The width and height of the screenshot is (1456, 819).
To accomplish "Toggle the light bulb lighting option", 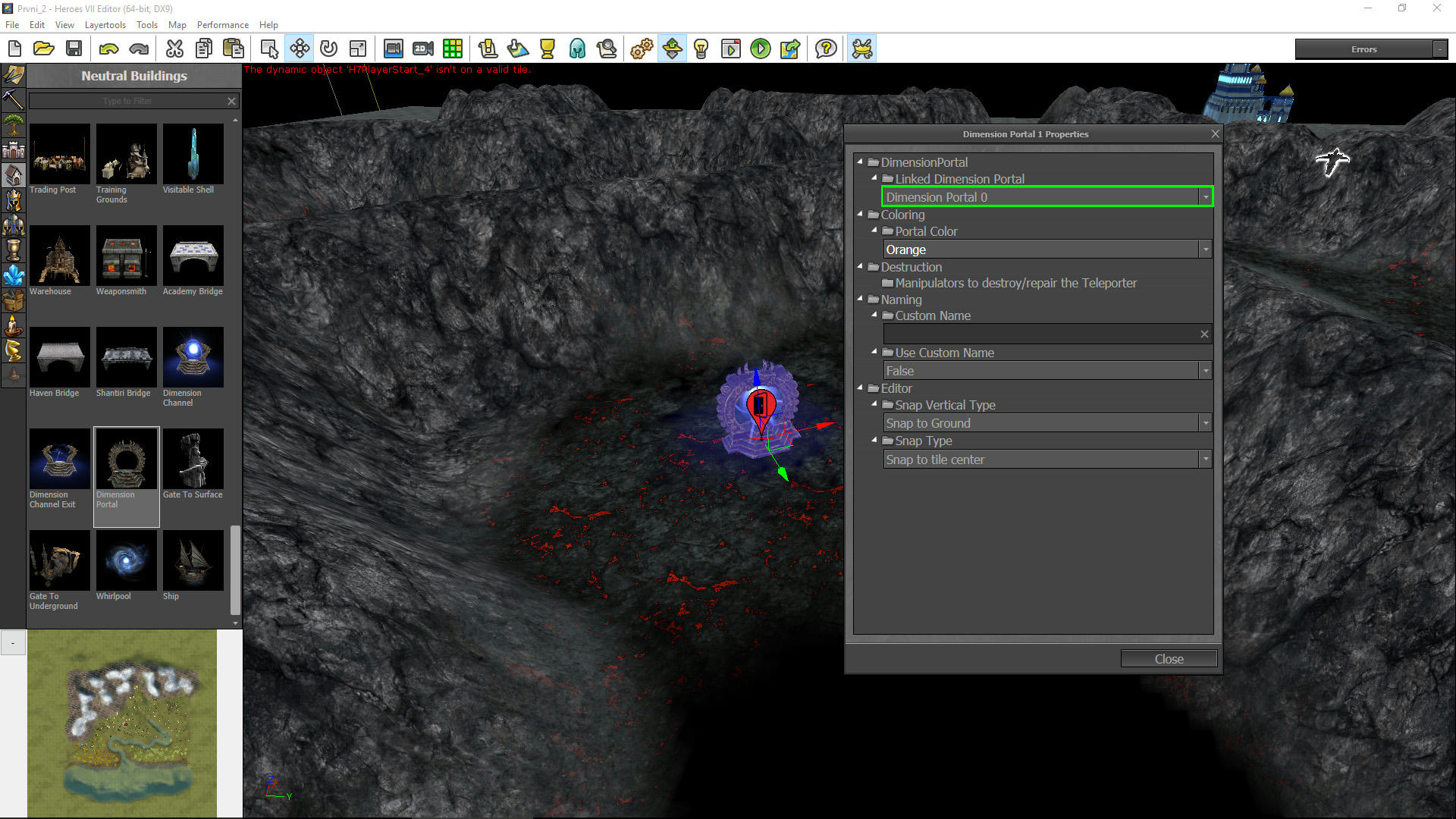I will [701, 49].
